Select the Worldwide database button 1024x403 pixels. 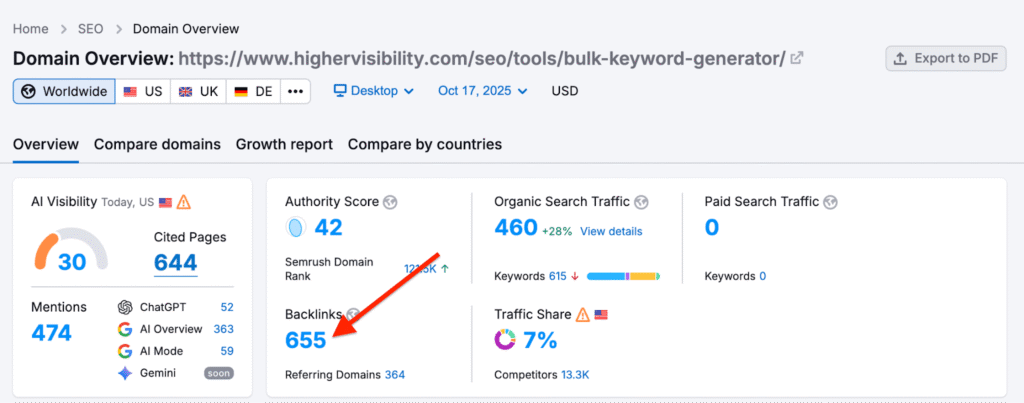(x=64, y=91)
